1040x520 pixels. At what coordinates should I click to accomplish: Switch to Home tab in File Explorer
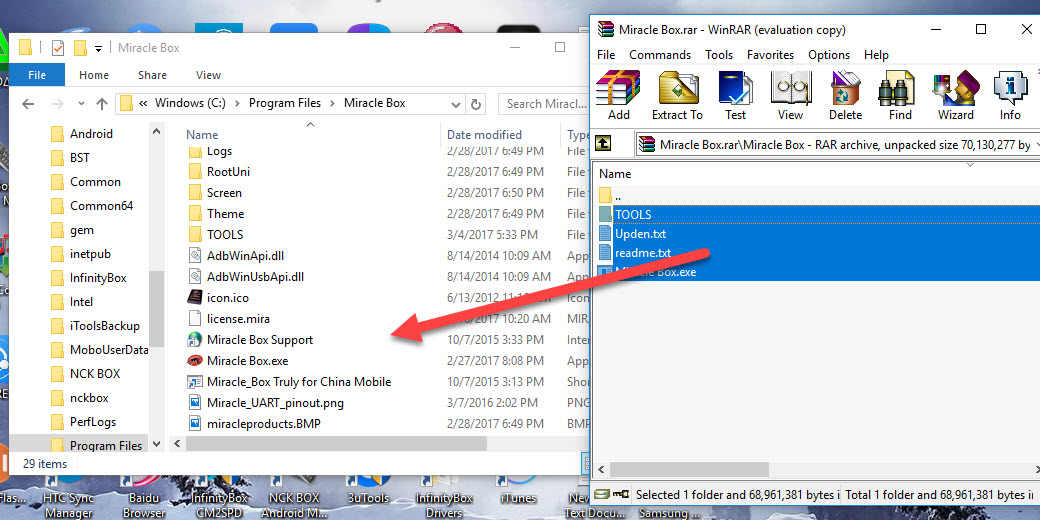(x=94, y=75)
